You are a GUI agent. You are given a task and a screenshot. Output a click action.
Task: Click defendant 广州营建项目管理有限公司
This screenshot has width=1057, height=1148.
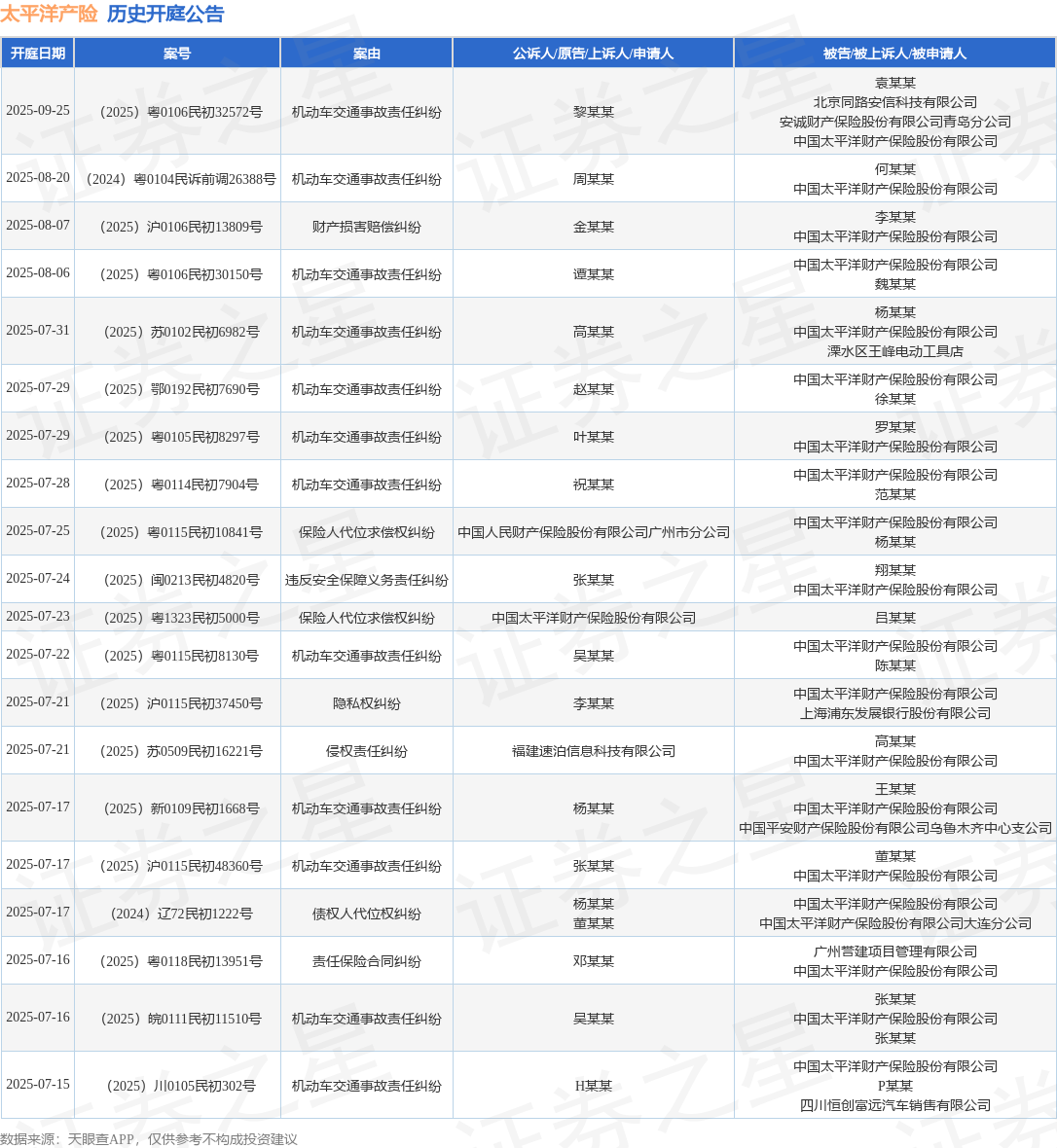coord(895,951)
